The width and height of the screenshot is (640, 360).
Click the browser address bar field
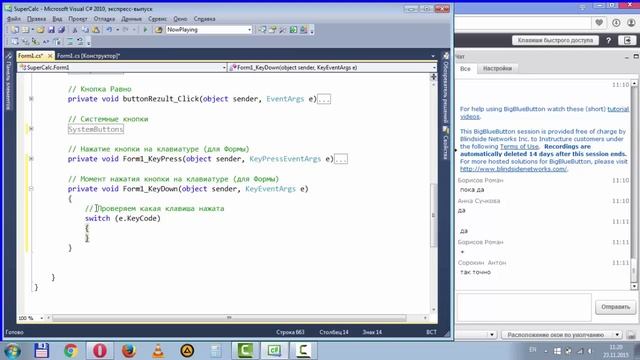pos(522,23)
